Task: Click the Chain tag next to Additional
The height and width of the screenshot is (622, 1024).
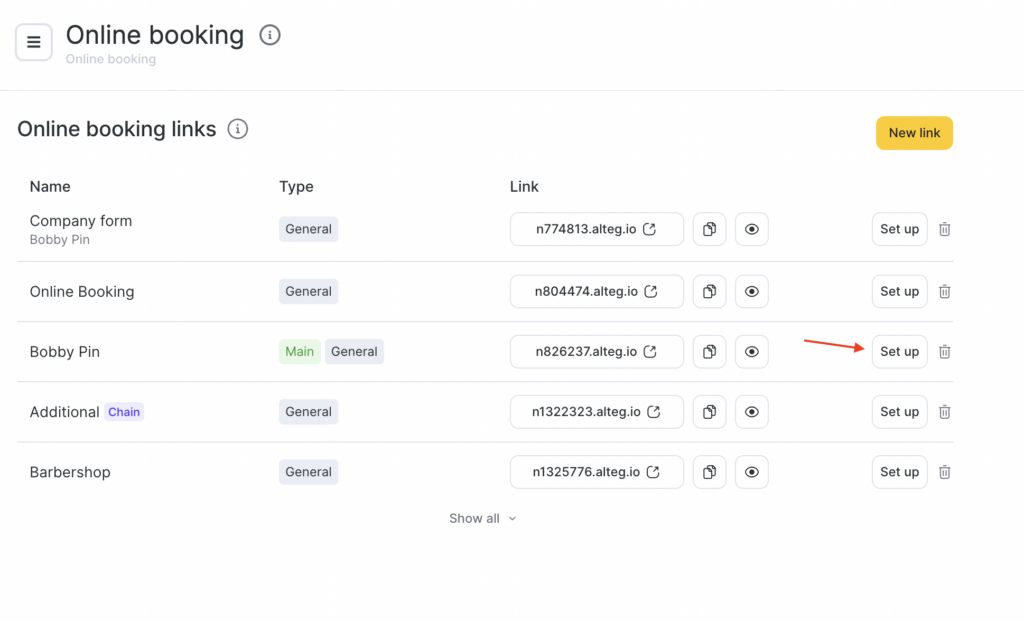Action: (x=124, y=412)
